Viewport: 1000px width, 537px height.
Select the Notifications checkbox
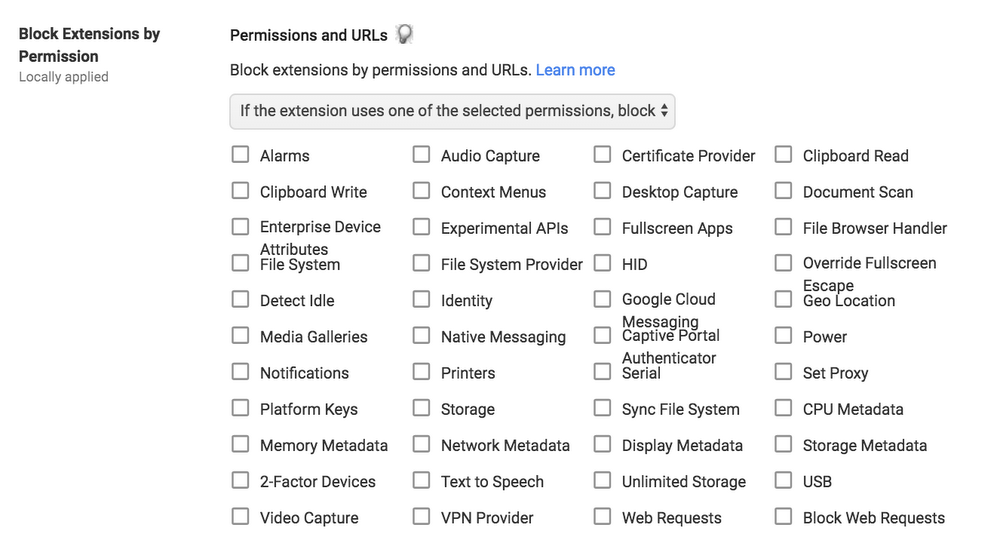[240, 372]
